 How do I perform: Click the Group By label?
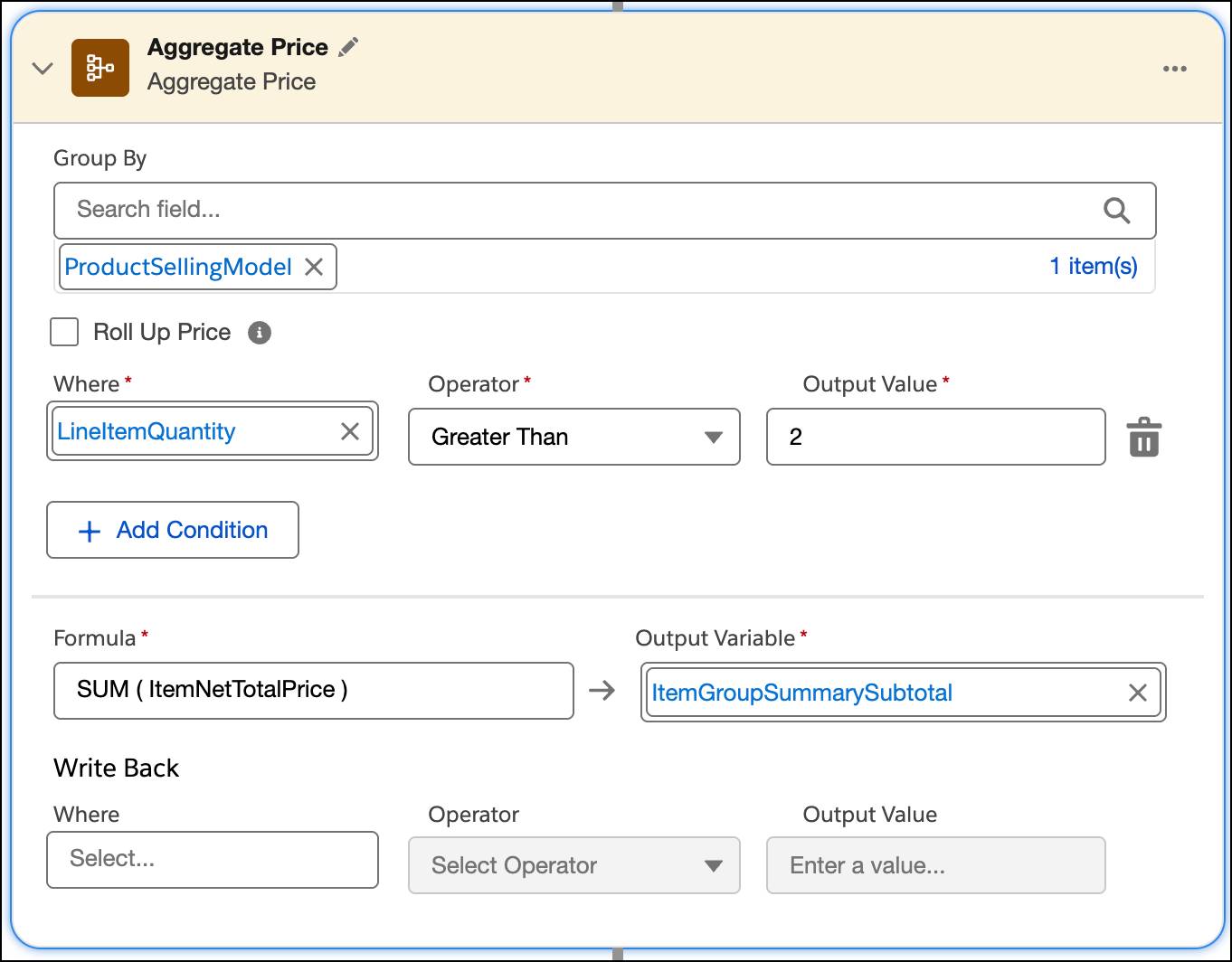100,159
